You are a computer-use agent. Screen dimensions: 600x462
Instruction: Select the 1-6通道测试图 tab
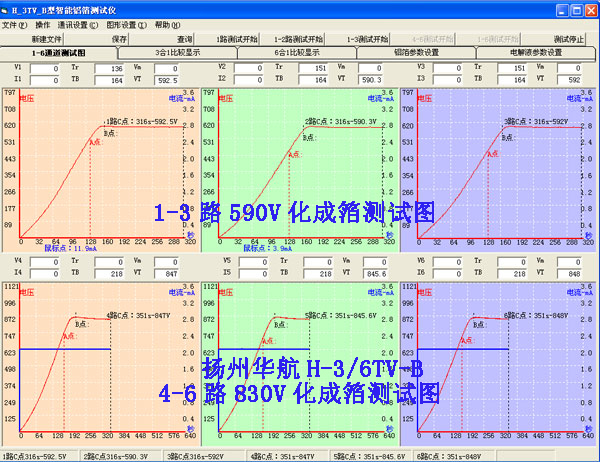[x=59, y=53]
